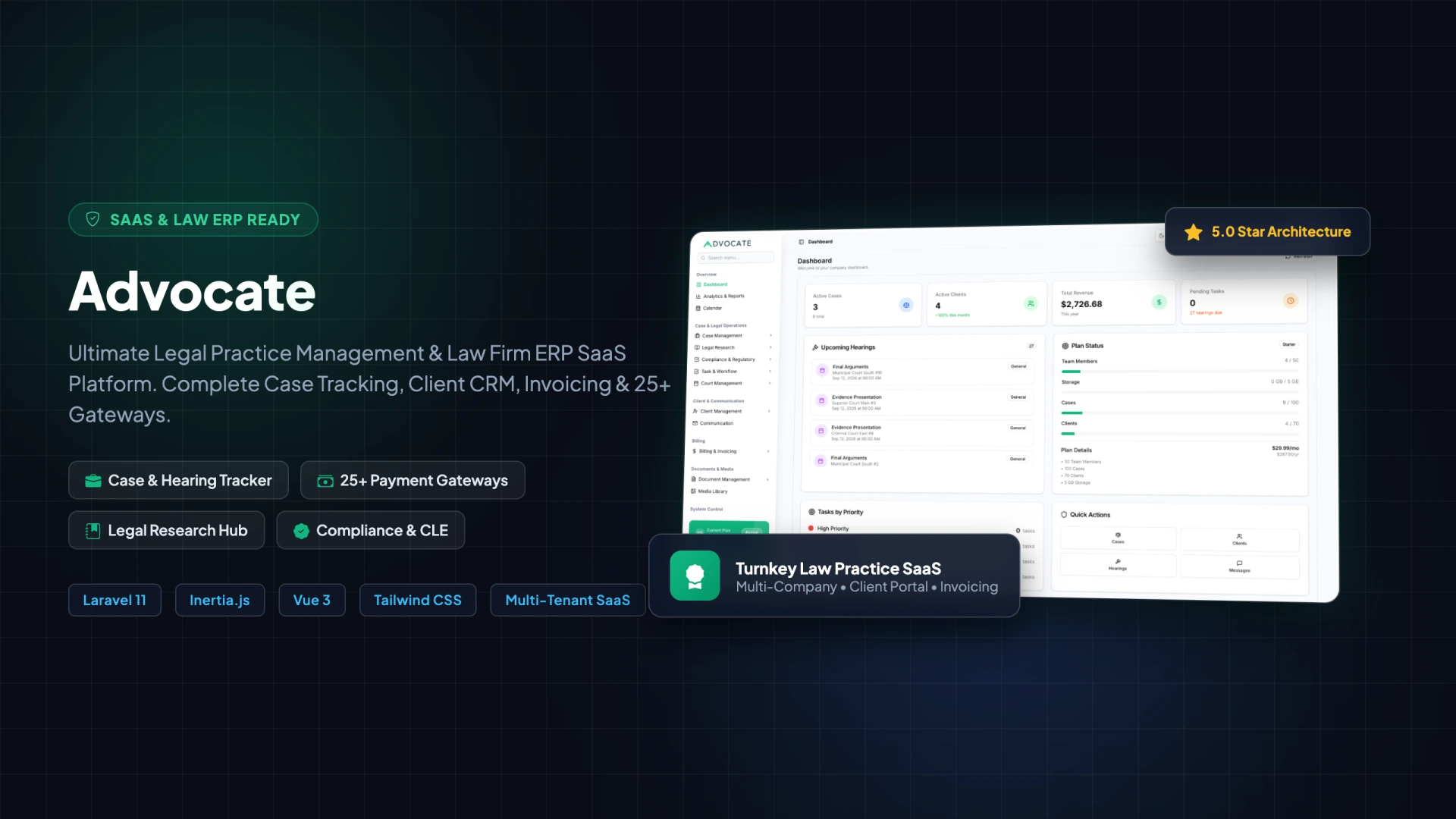Click the dollar icon on Total Revenue card
This screenshot has width=1456, height=819.
1159,302
